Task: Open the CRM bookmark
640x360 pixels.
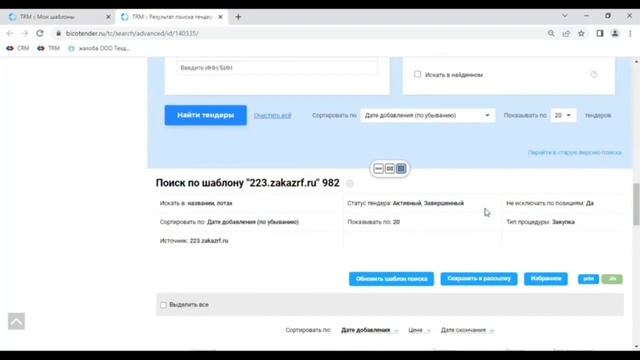Action: click(x=18, y=48)
